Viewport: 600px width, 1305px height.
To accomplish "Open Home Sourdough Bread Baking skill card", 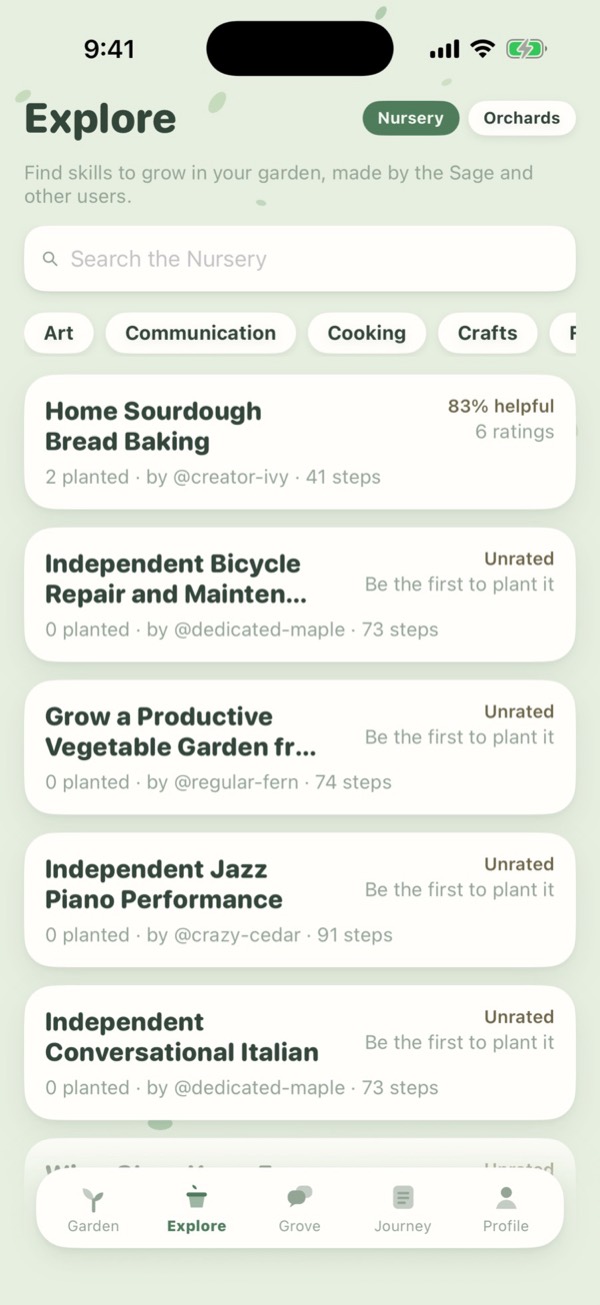I will (300, 442).
